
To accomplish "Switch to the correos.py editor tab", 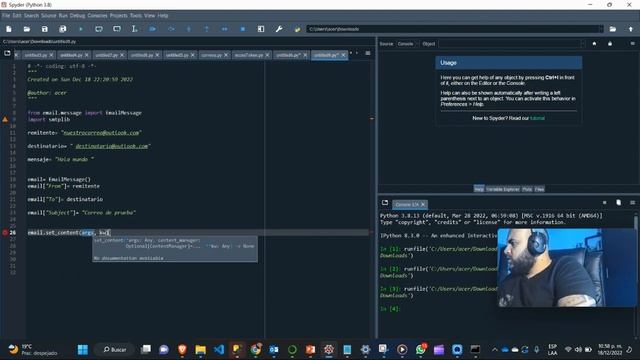I will pos(214,55).
